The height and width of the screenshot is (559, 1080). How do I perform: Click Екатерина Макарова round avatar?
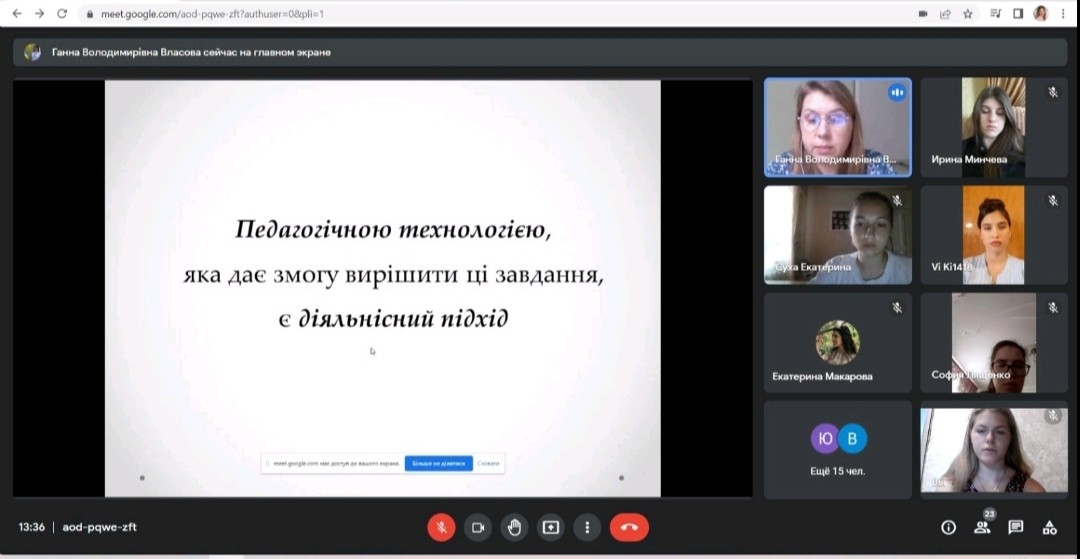tap(838, 342)
